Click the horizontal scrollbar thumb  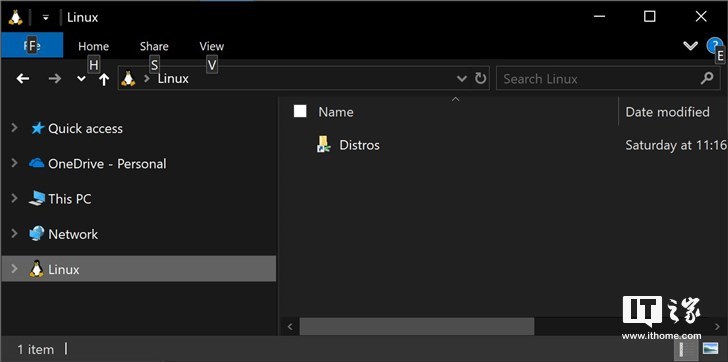tap(416, 326)
